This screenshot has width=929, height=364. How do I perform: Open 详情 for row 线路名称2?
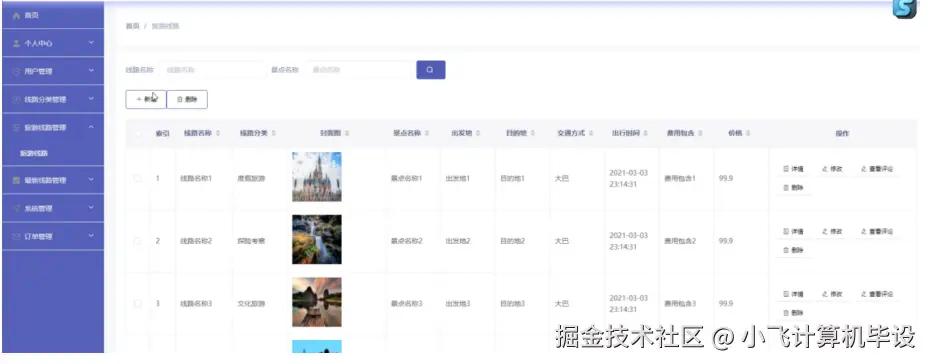[793, 232]
